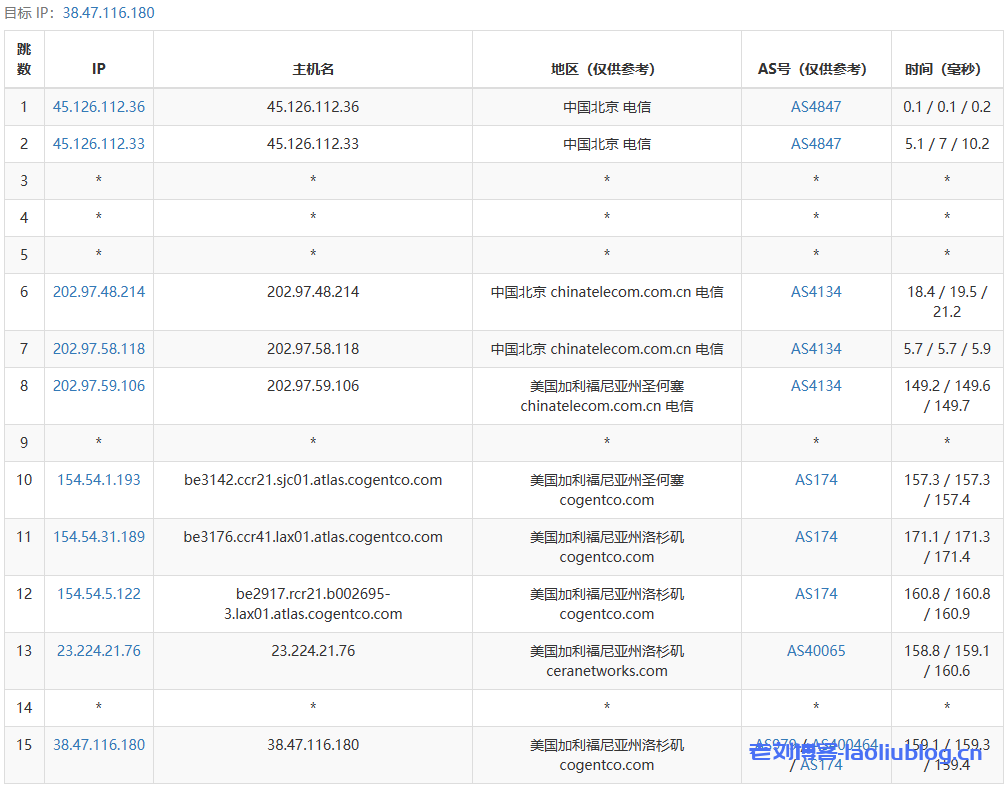Click IP link 154.54.1.193
The height and width of the screenshot is (790, 1008).
coord(99,480)
